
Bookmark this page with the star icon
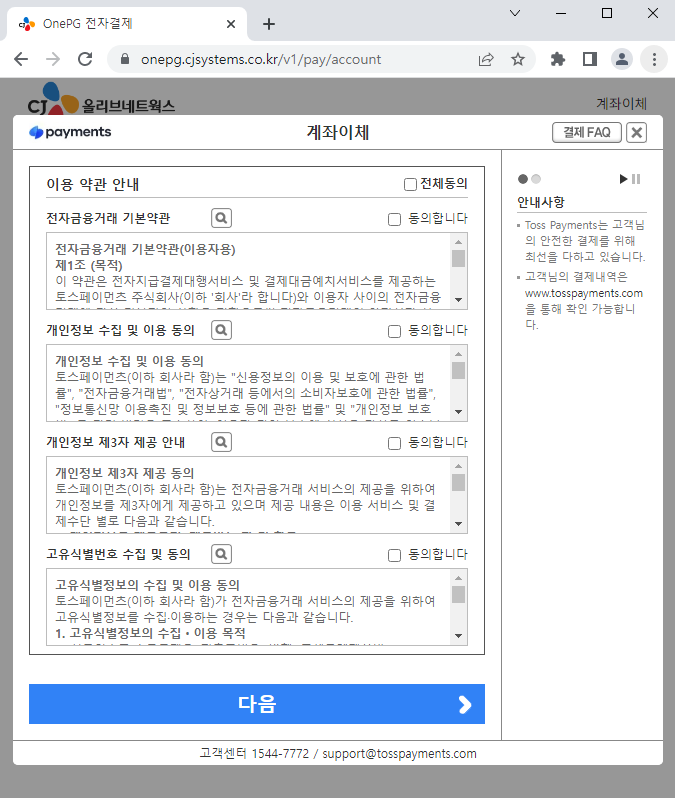tap(518, 59)
